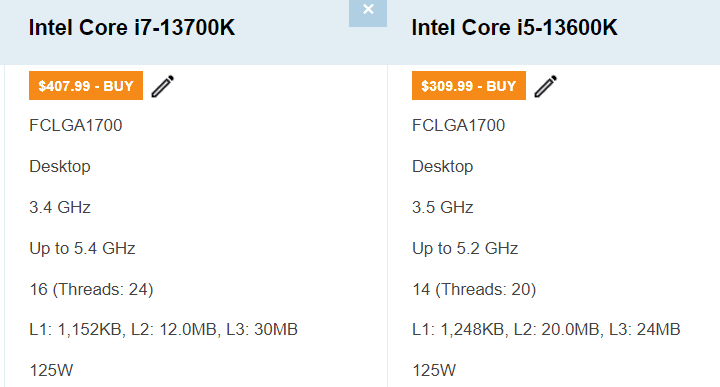Viewport: 720px width, 387px height.
Task: Click the 3.5 GHz clock speed value
Action: 443,208
